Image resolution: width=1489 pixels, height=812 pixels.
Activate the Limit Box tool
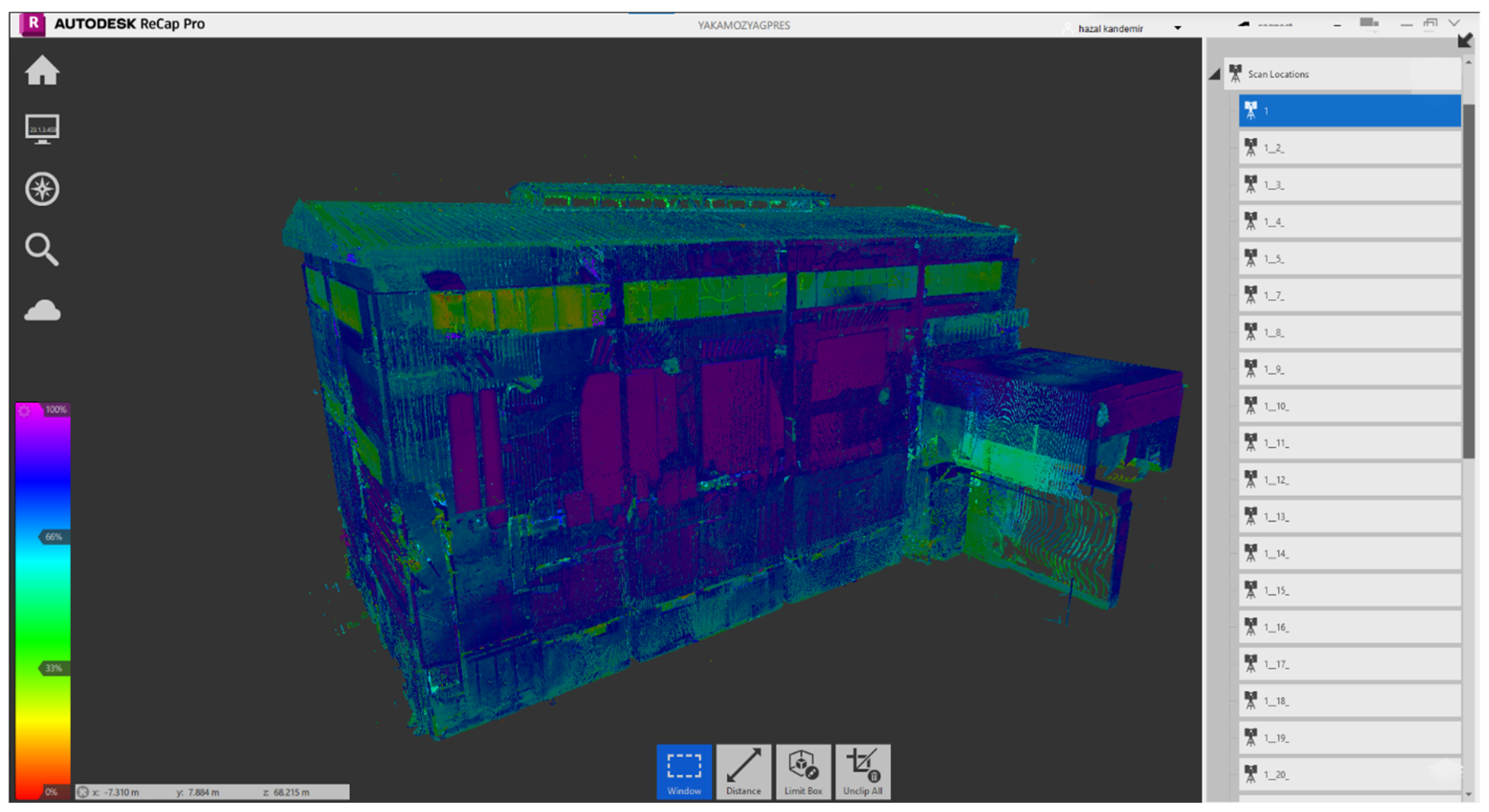coord(803,771)
